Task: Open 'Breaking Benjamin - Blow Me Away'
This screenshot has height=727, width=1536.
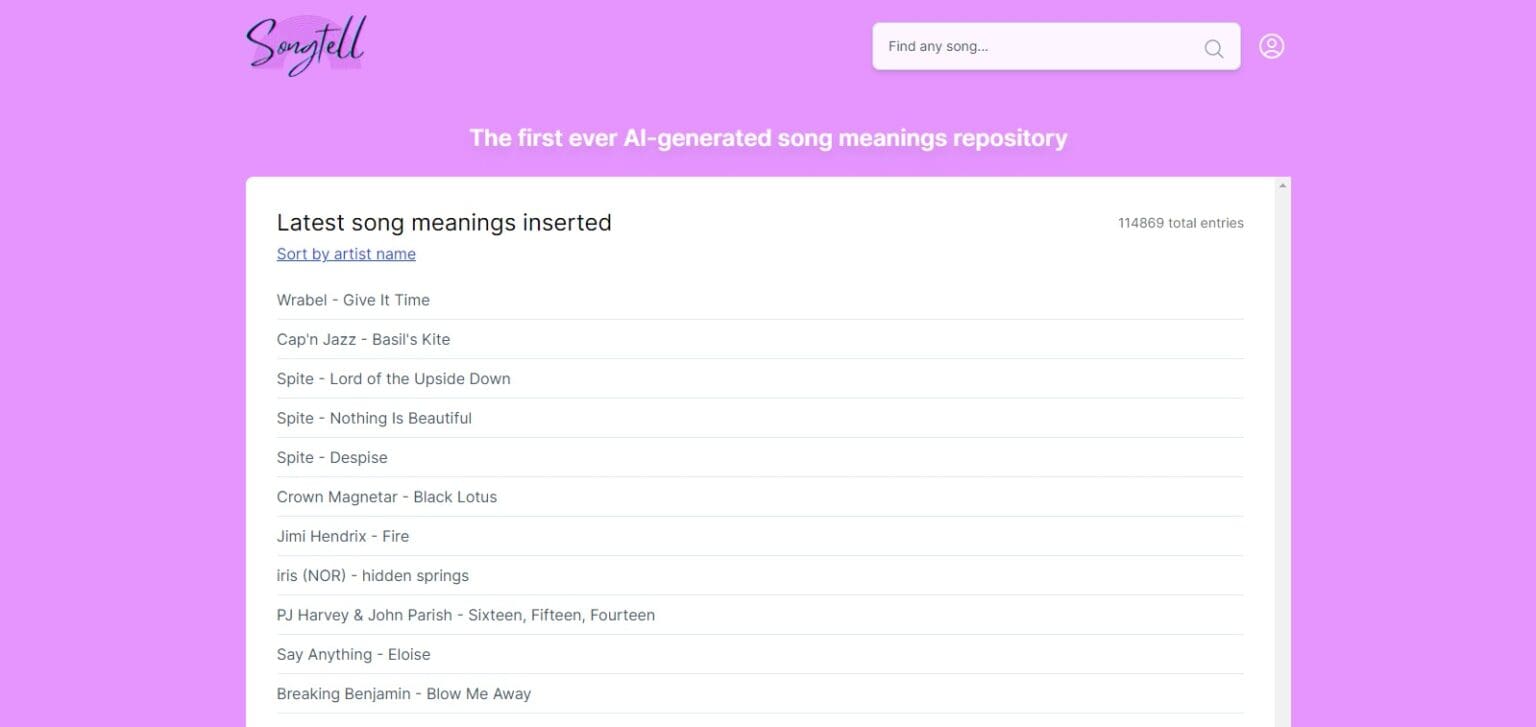Action: [403, 694]
